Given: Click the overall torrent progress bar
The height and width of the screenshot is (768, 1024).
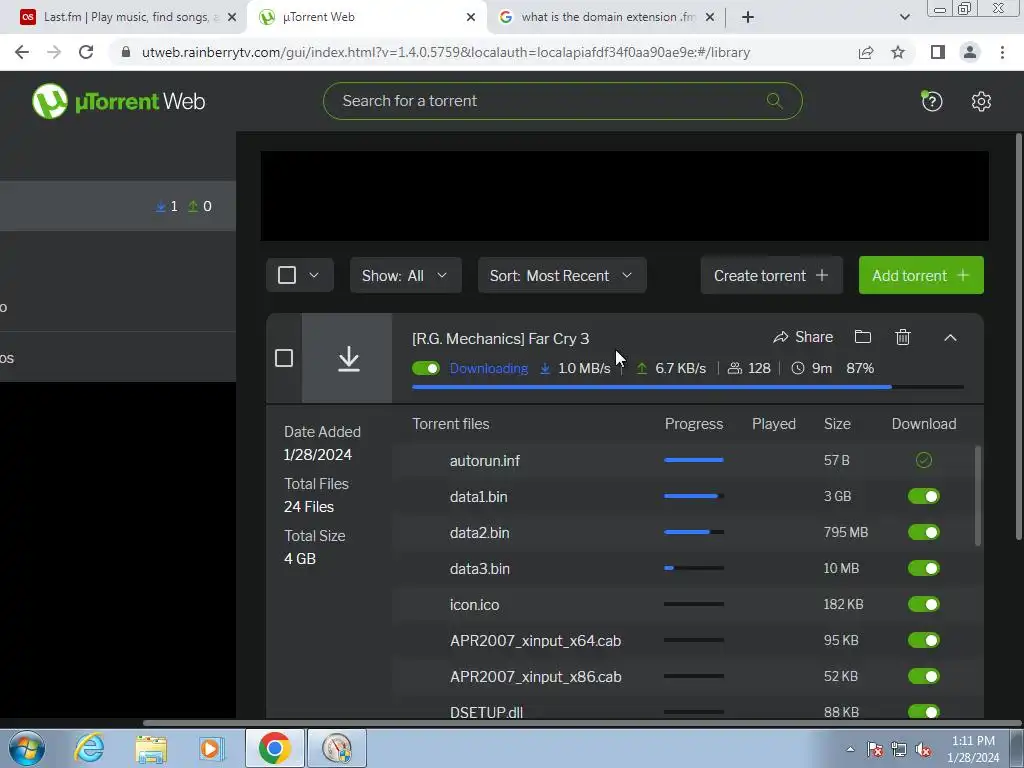Looking at the screenshot, I should click(x=688, y=387).
